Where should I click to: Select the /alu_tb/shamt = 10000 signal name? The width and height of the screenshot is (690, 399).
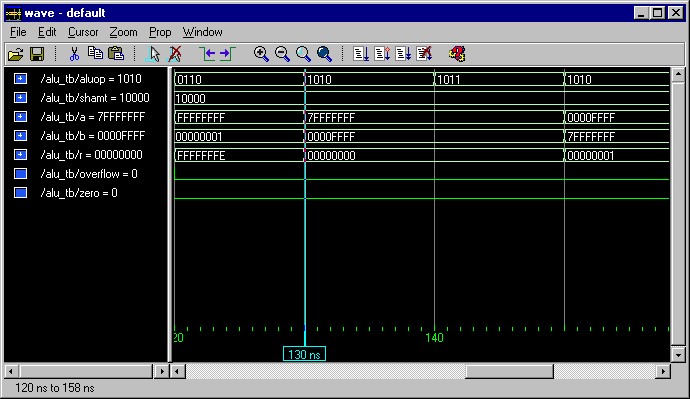click(x=95, y=98)
